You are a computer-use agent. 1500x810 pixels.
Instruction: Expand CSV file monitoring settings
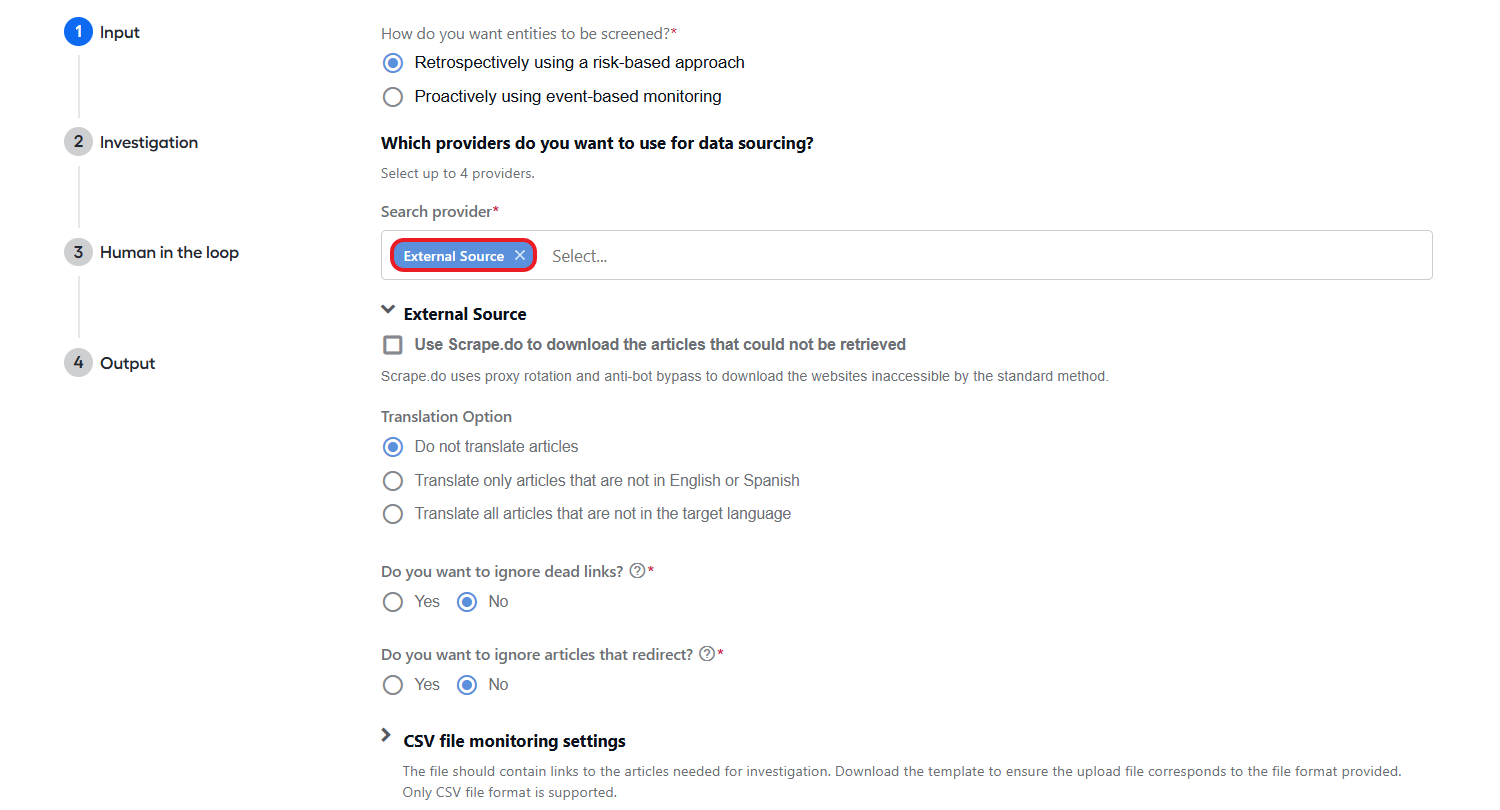tap(387, 736)
